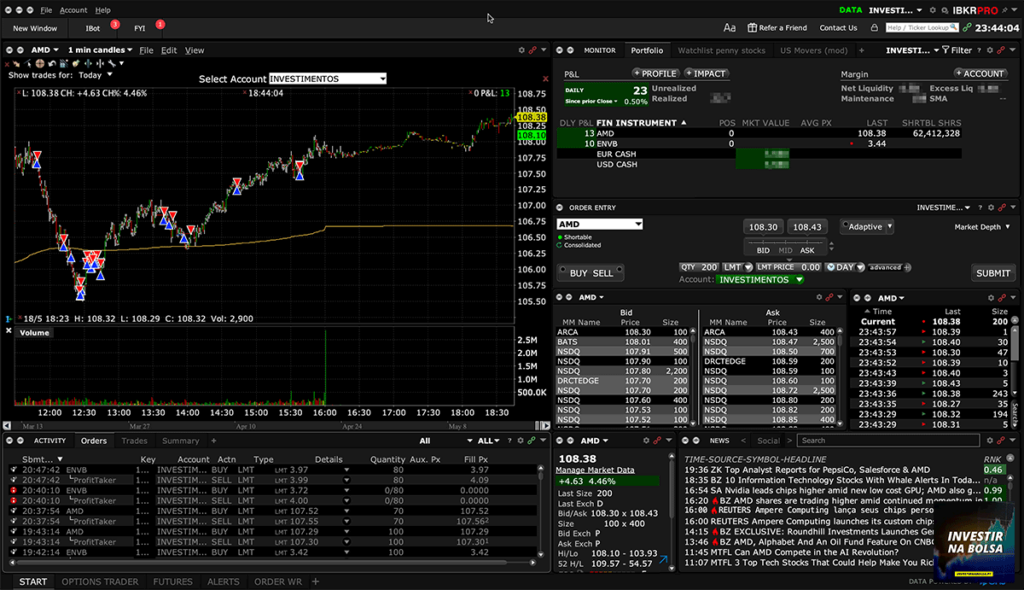This screenshot has width=1024, height=590.
Task: Open gear of AMD time and sales panel
Action: click(991, 298)
